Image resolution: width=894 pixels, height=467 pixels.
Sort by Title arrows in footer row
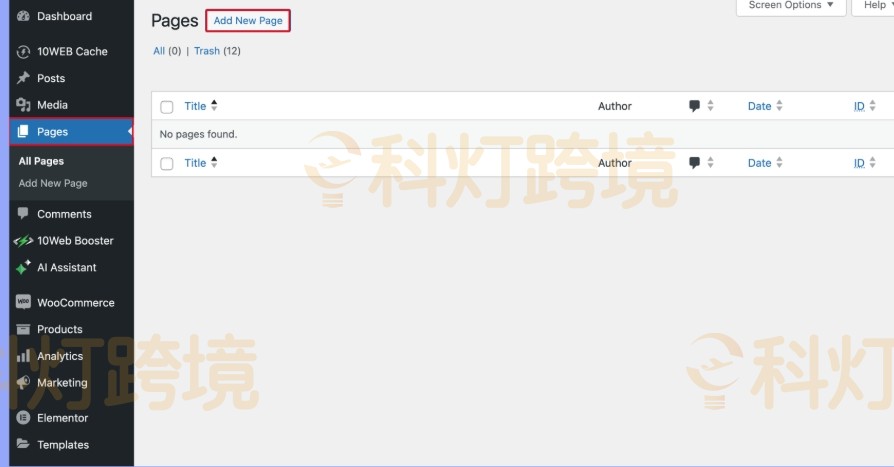(x=214, y=163)
